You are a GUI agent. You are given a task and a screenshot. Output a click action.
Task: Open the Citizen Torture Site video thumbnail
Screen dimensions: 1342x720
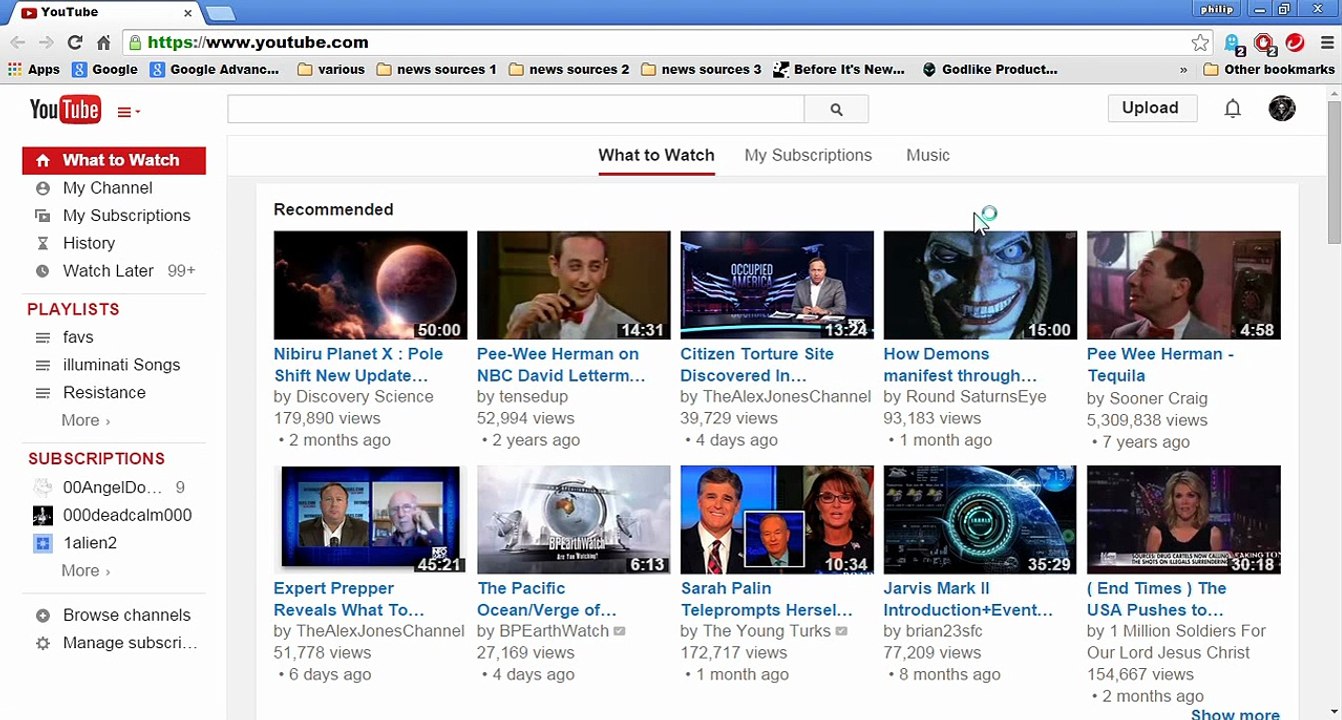(x=777, y=285)
